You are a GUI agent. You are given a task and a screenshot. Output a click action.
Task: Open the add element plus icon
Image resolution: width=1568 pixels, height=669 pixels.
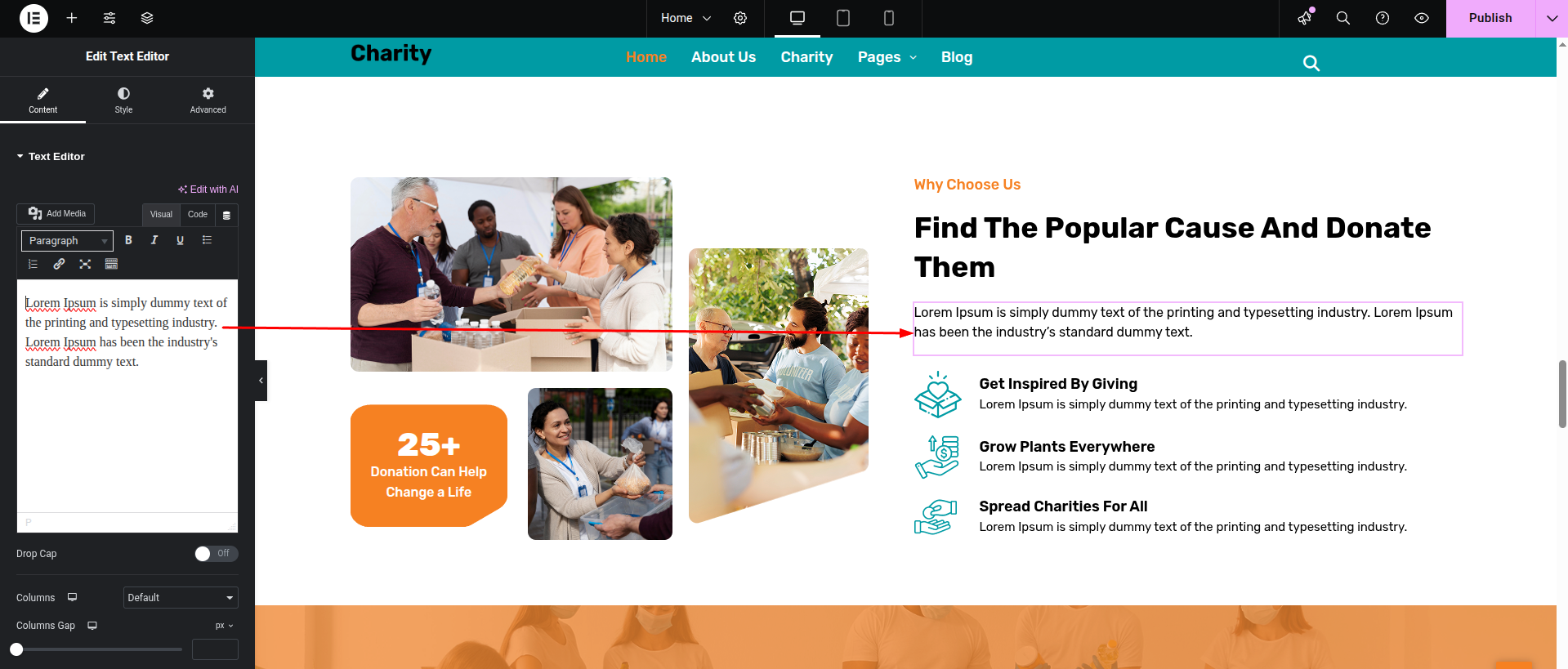click(72, 18)
